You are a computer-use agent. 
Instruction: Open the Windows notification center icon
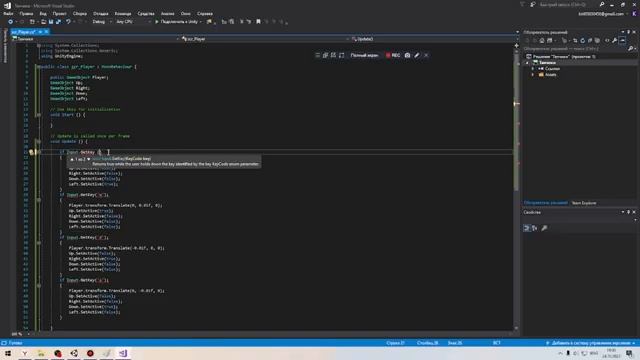[629, 353]
